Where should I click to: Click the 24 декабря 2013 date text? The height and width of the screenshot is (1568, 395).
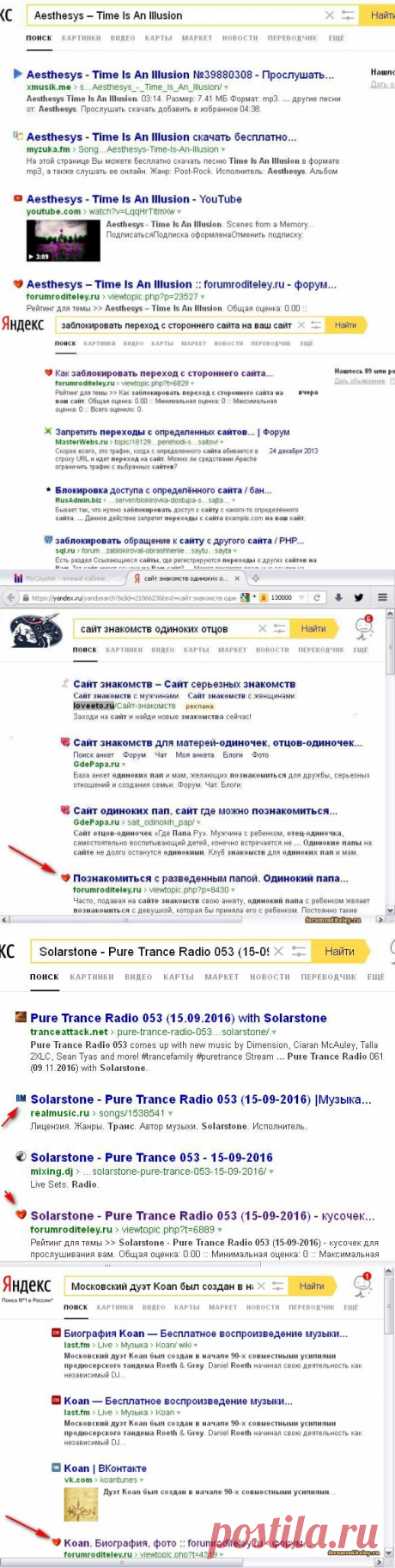tap(293, 450)
